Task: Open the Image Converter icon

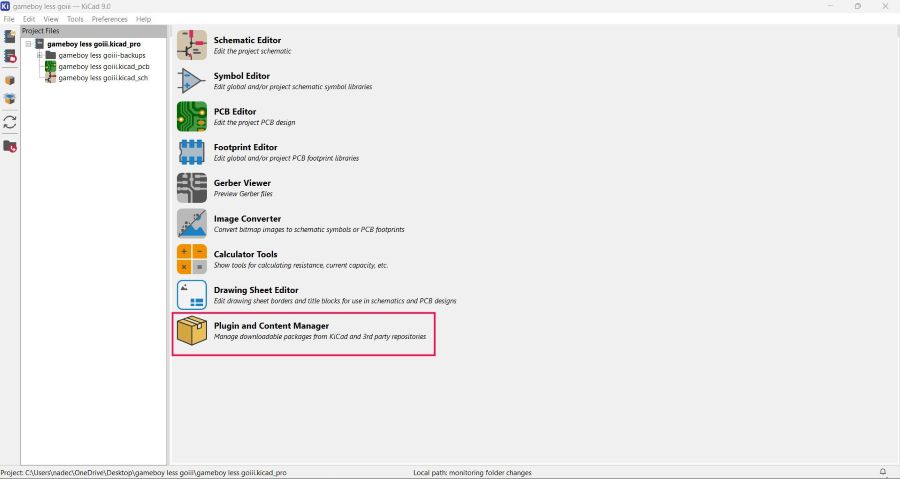Action: [192, 224]
